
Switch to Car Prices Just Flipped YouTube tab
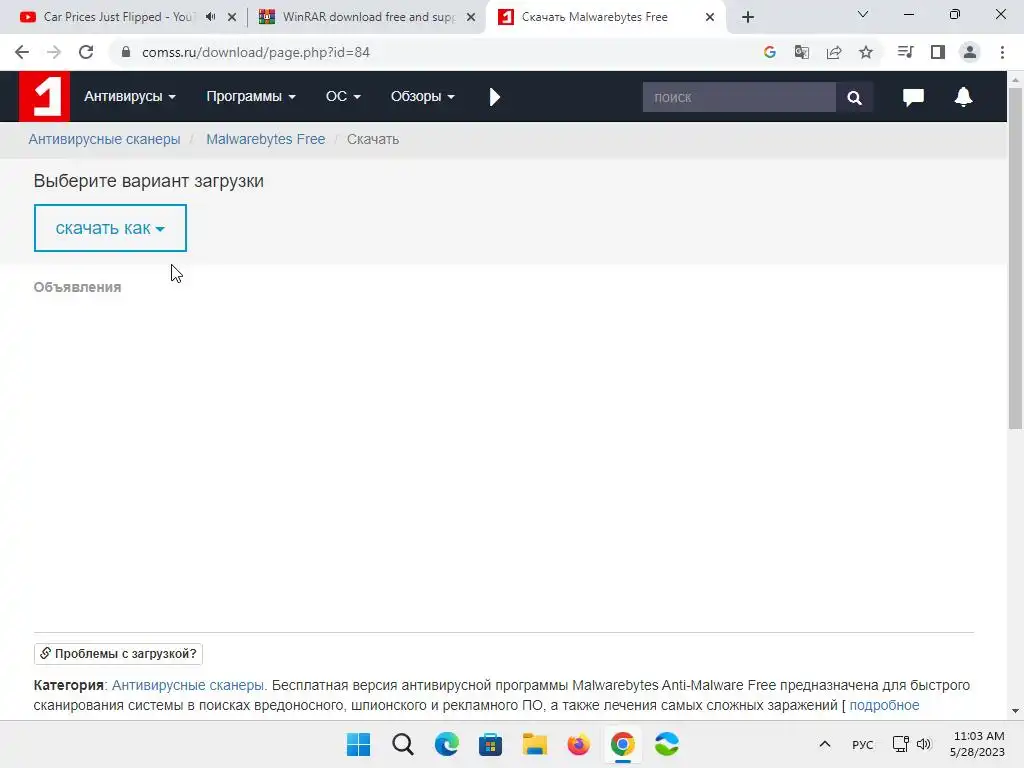pos(118,17)
